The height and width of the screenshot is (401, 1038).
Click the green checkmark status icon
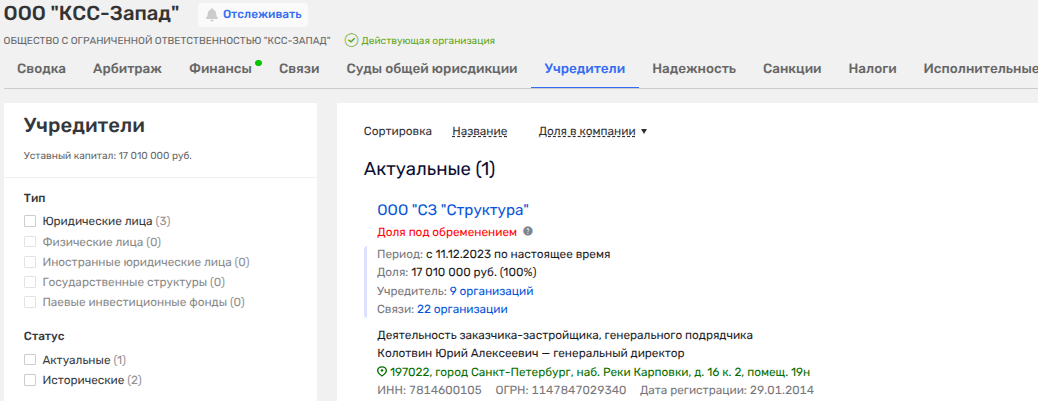point(351,41)
